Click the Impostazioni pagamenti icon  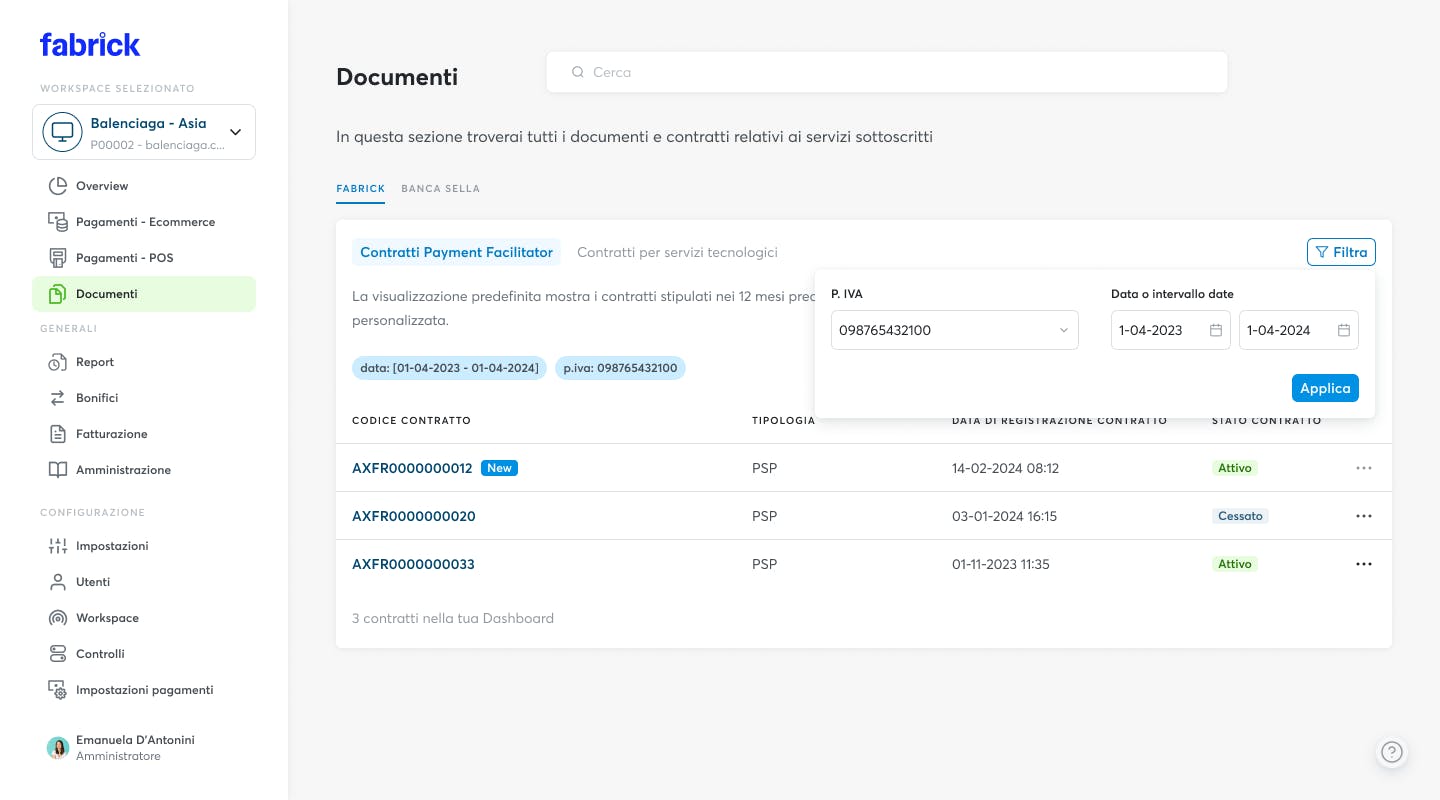58,690
